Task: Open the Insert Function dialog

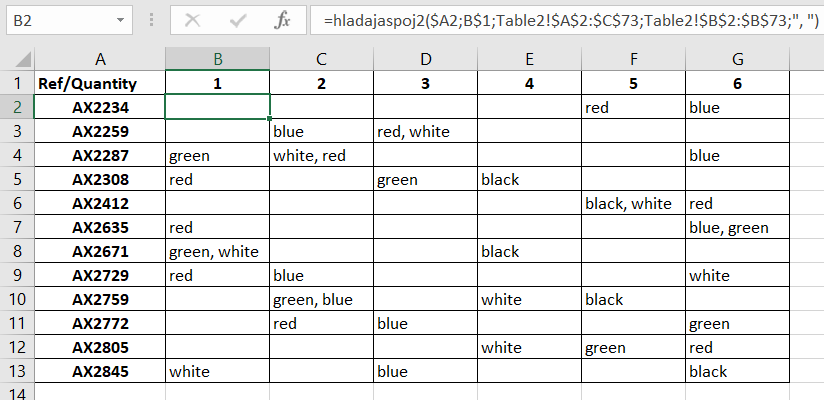Action: coord(283,20)
